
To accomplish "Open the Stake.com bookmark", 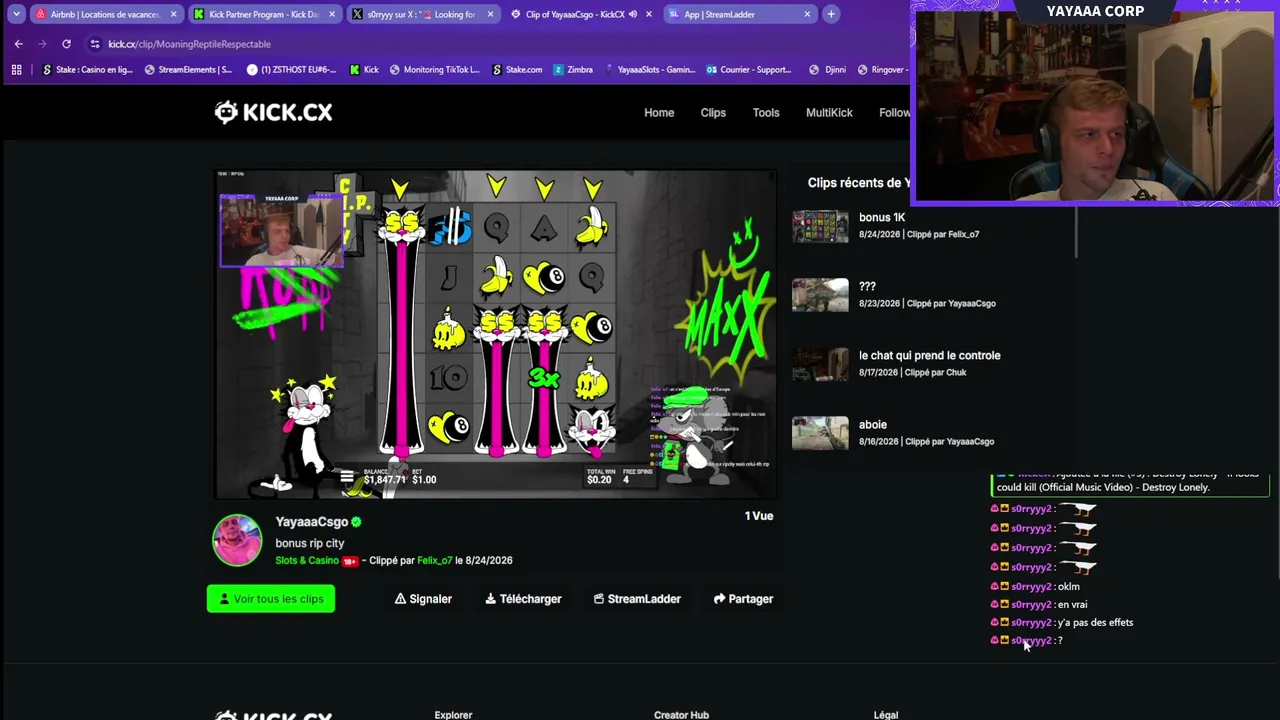I will (x=517, y=70).
